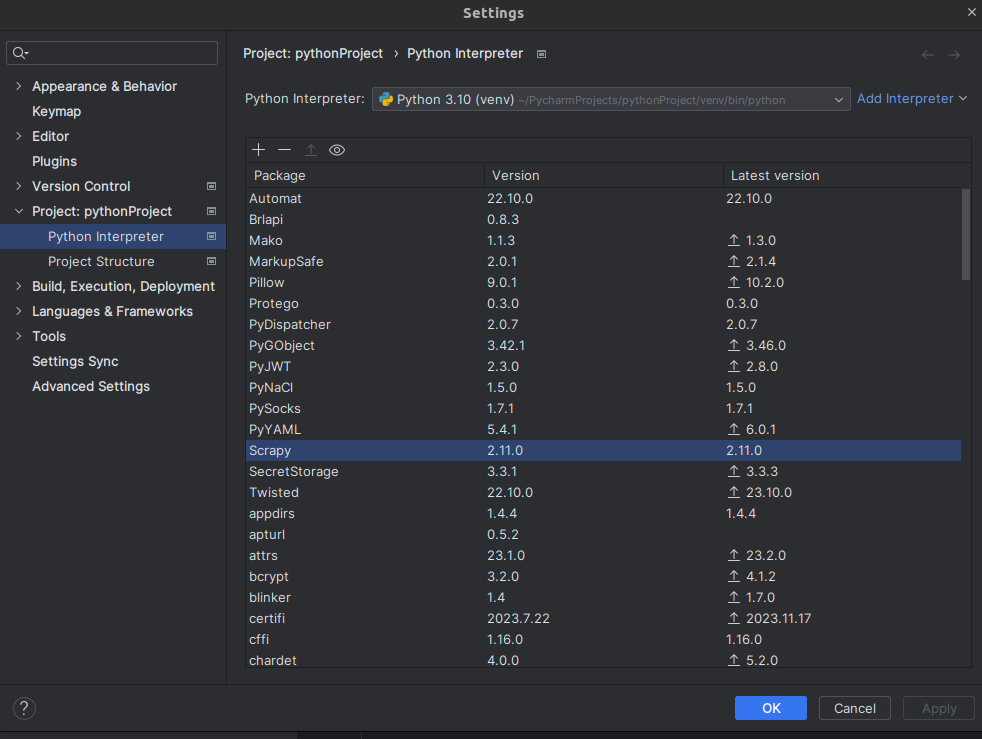The height and width of the screenshot is (739, 982).
Task: Open Advanced Settings page
Action: [91, 386]
